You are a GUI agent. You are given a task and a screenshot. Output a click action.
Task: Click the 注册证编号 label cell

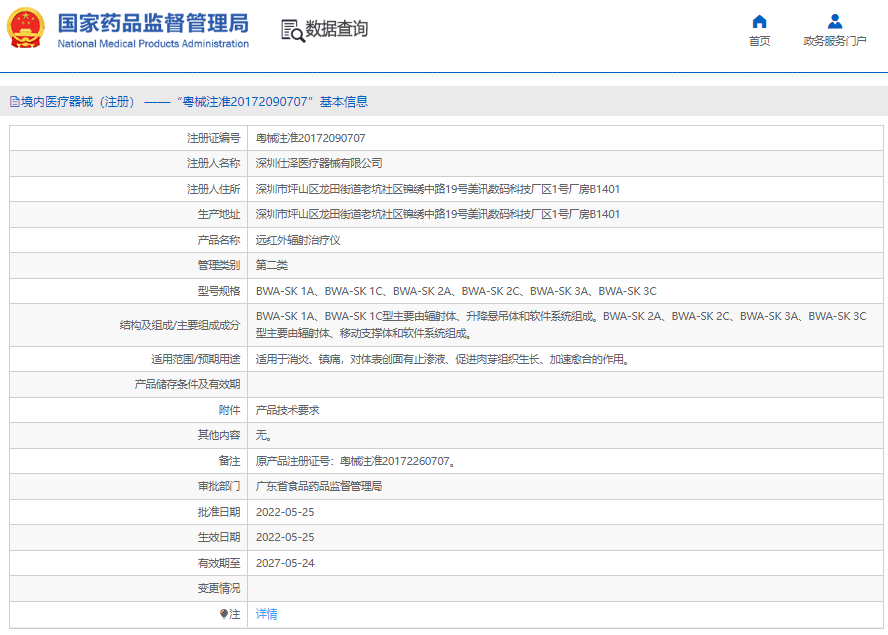pos(129,138)
